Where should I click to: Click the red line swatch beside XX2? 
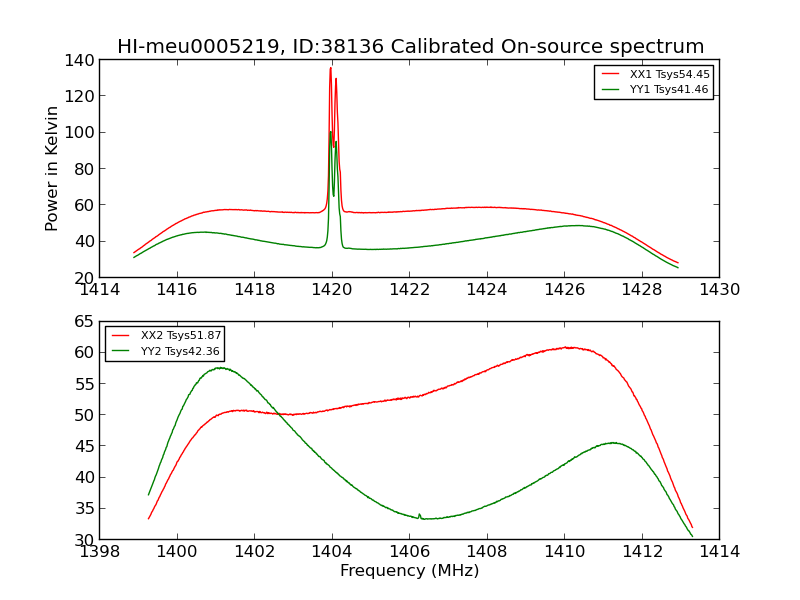pyautogui.click(x=122, y=335)
